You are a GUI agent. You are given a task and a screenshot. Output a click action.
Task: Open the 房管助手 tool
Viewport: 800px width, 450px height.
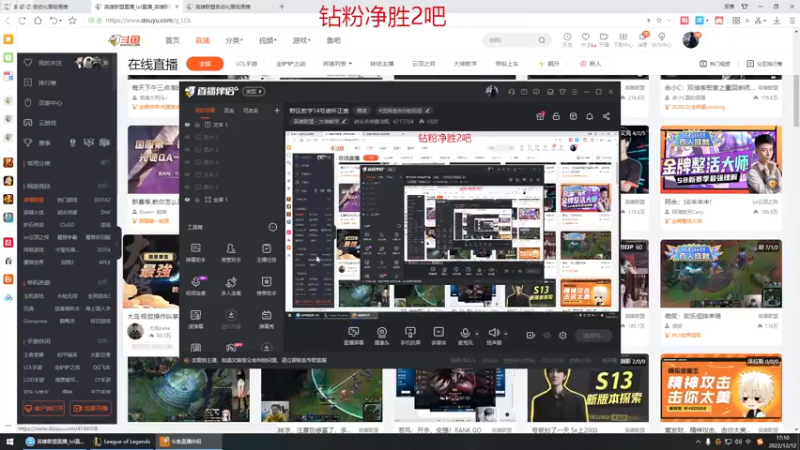point(231,252)
